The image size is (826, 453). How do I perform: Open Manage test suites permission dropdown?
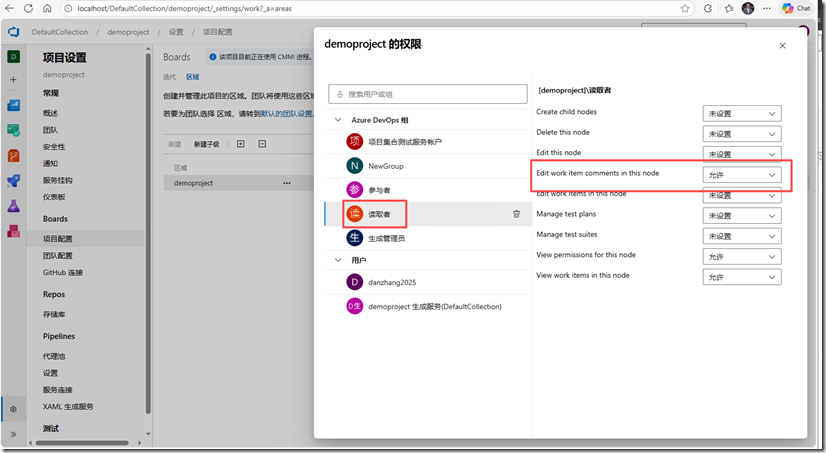tap(742, 236)
